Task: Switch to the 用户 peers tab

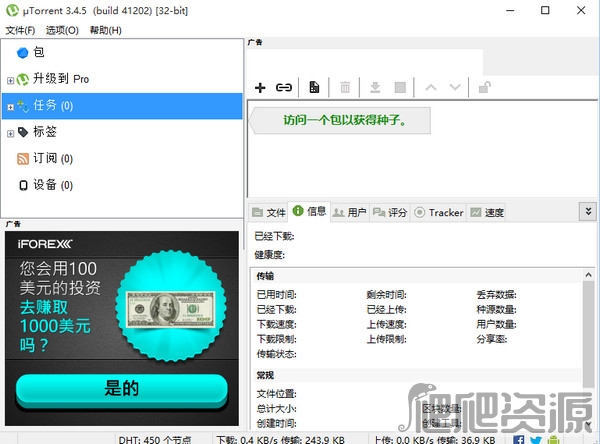Action: coord(350,212)
